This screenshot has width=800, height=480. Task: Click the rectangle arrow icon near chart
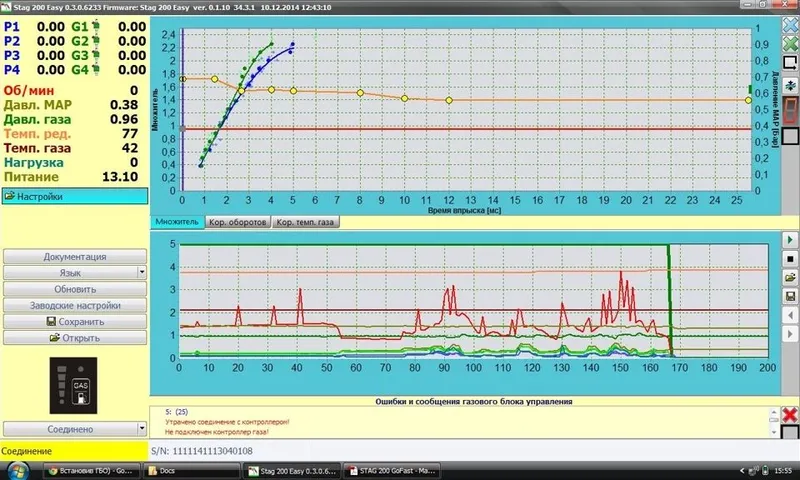(791, 63)
